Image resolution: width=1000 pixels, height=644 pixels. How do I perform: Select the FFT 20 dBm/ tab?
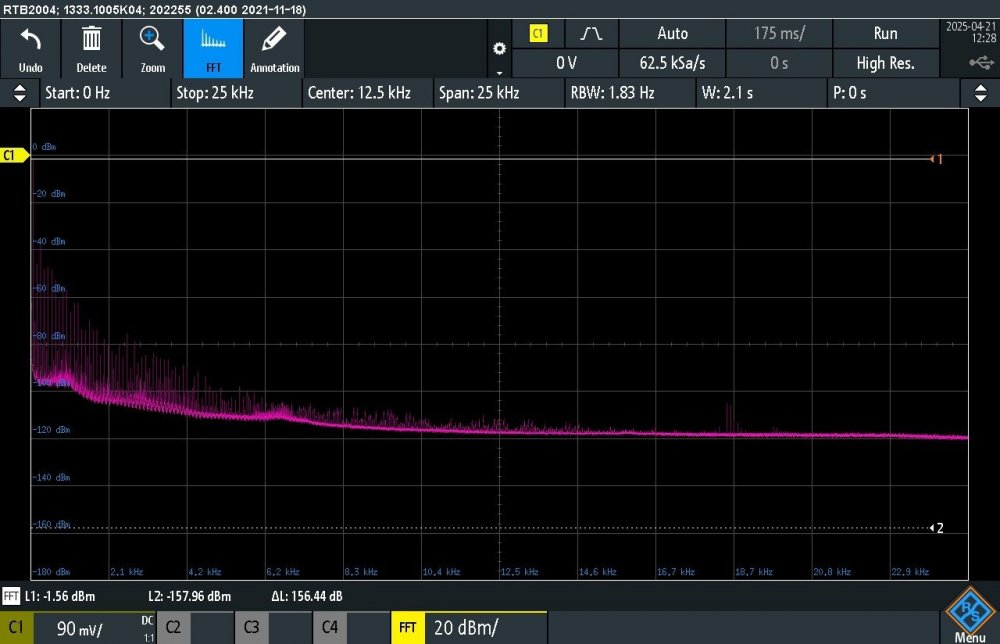(468, 628)
